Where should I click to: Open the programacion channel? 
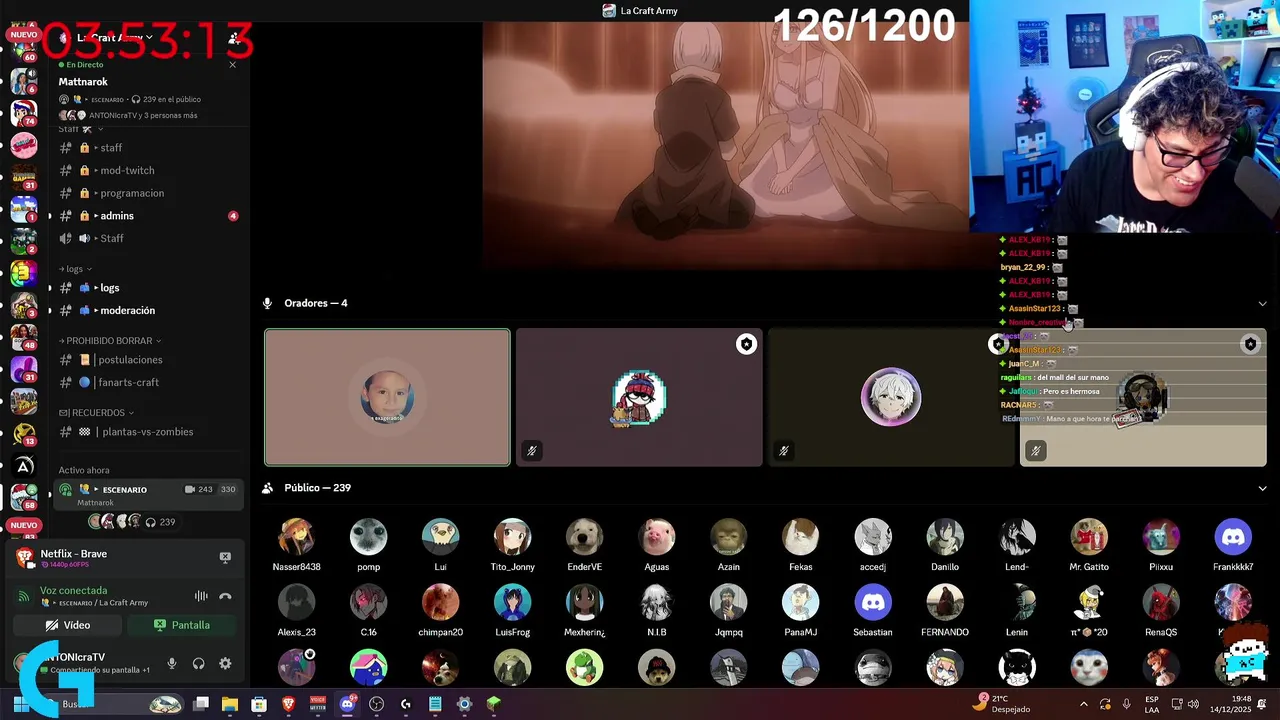pos(148,193)
